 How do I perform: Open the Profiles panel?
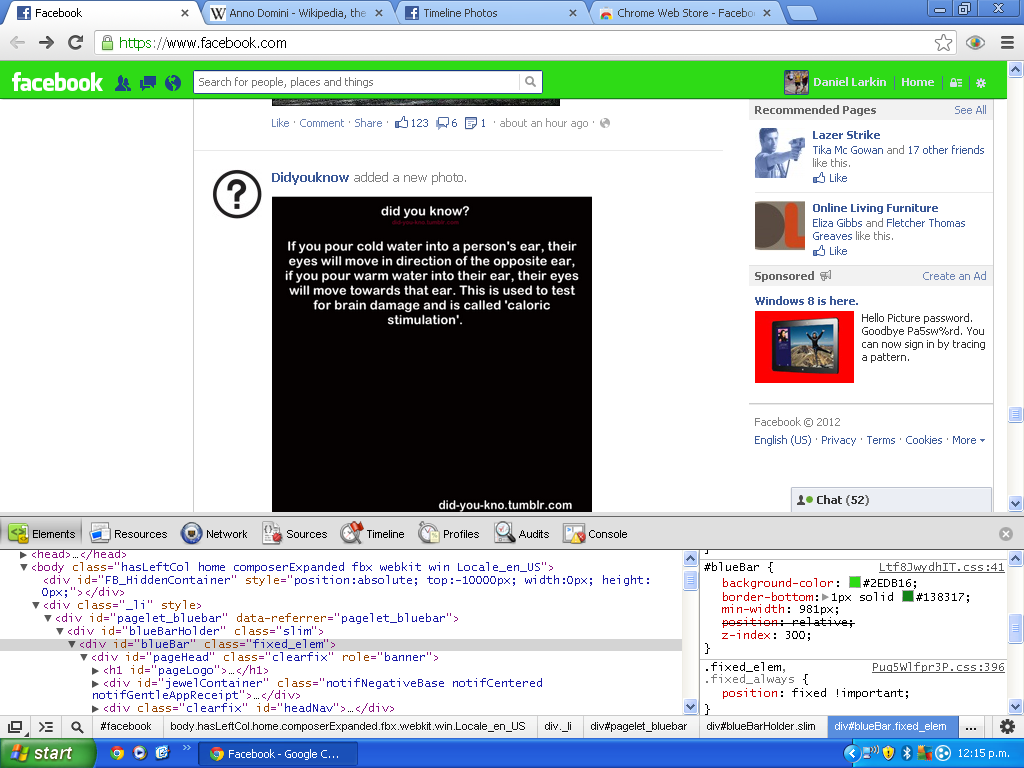point(449,534)
